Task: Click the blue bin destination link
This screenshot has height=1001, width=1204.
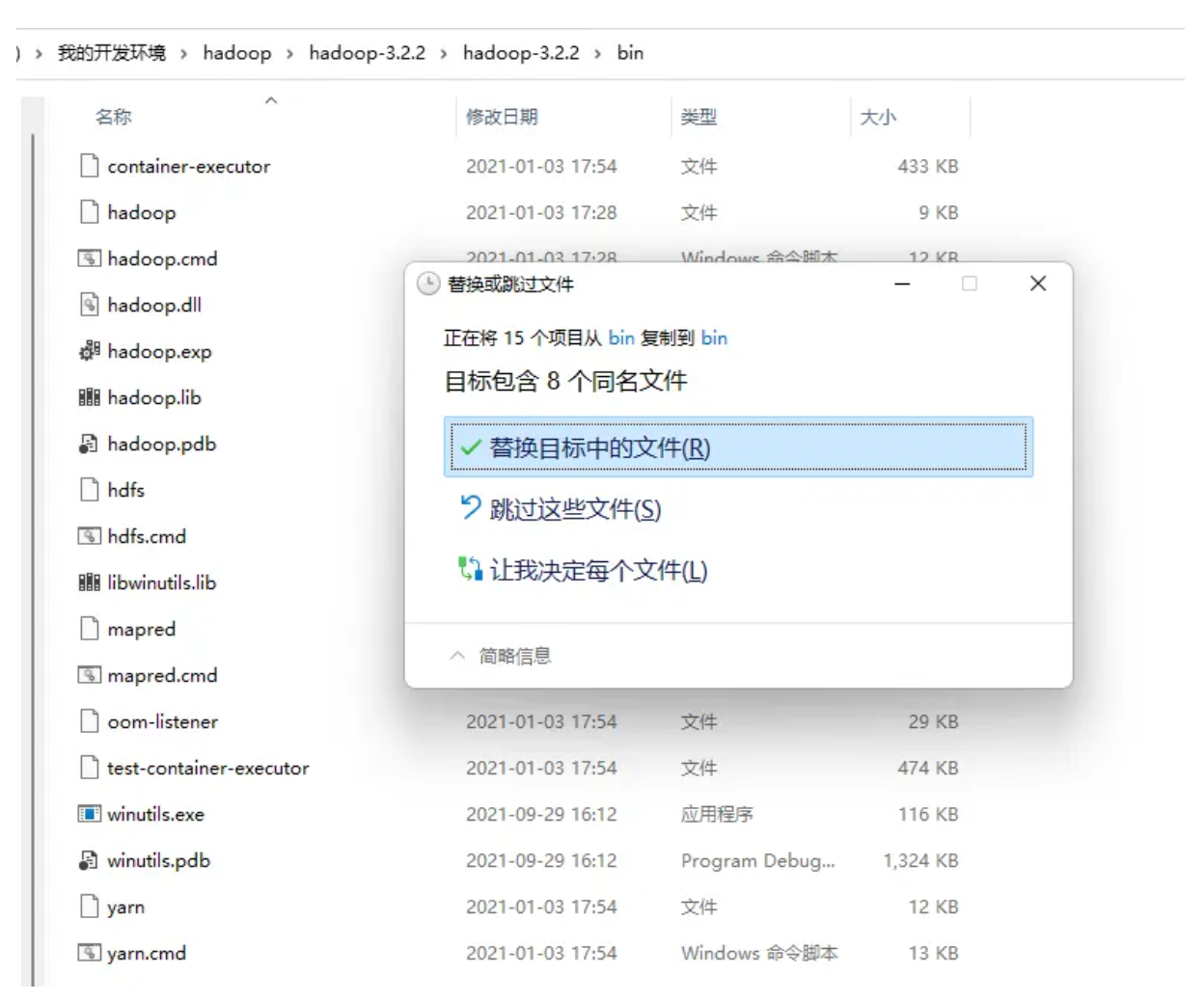Action: (716, 338)
